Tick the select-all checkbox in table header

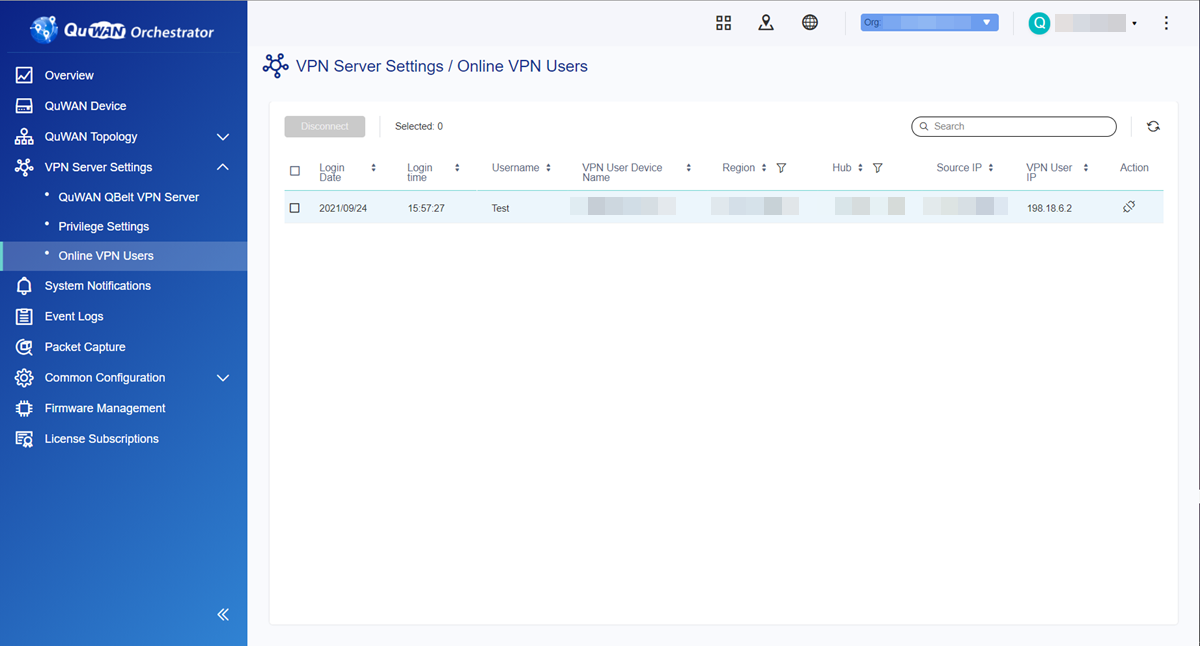(x=295, y=171)
